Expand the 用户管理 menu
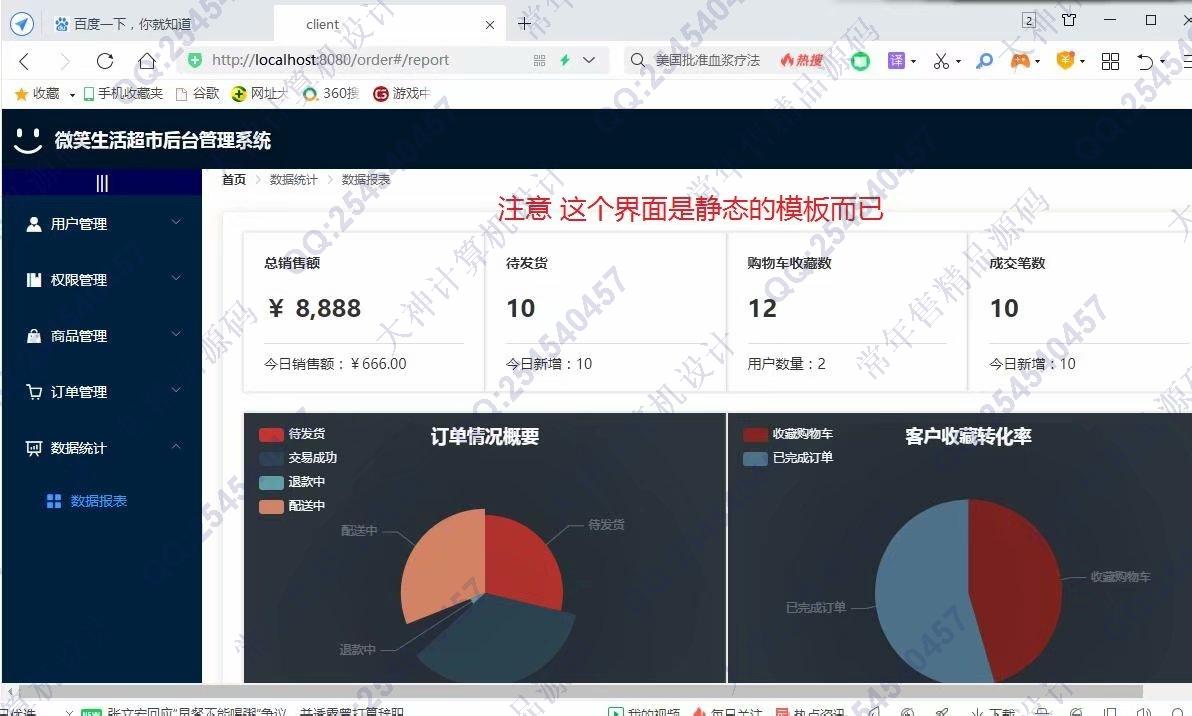 coord(102,223)
